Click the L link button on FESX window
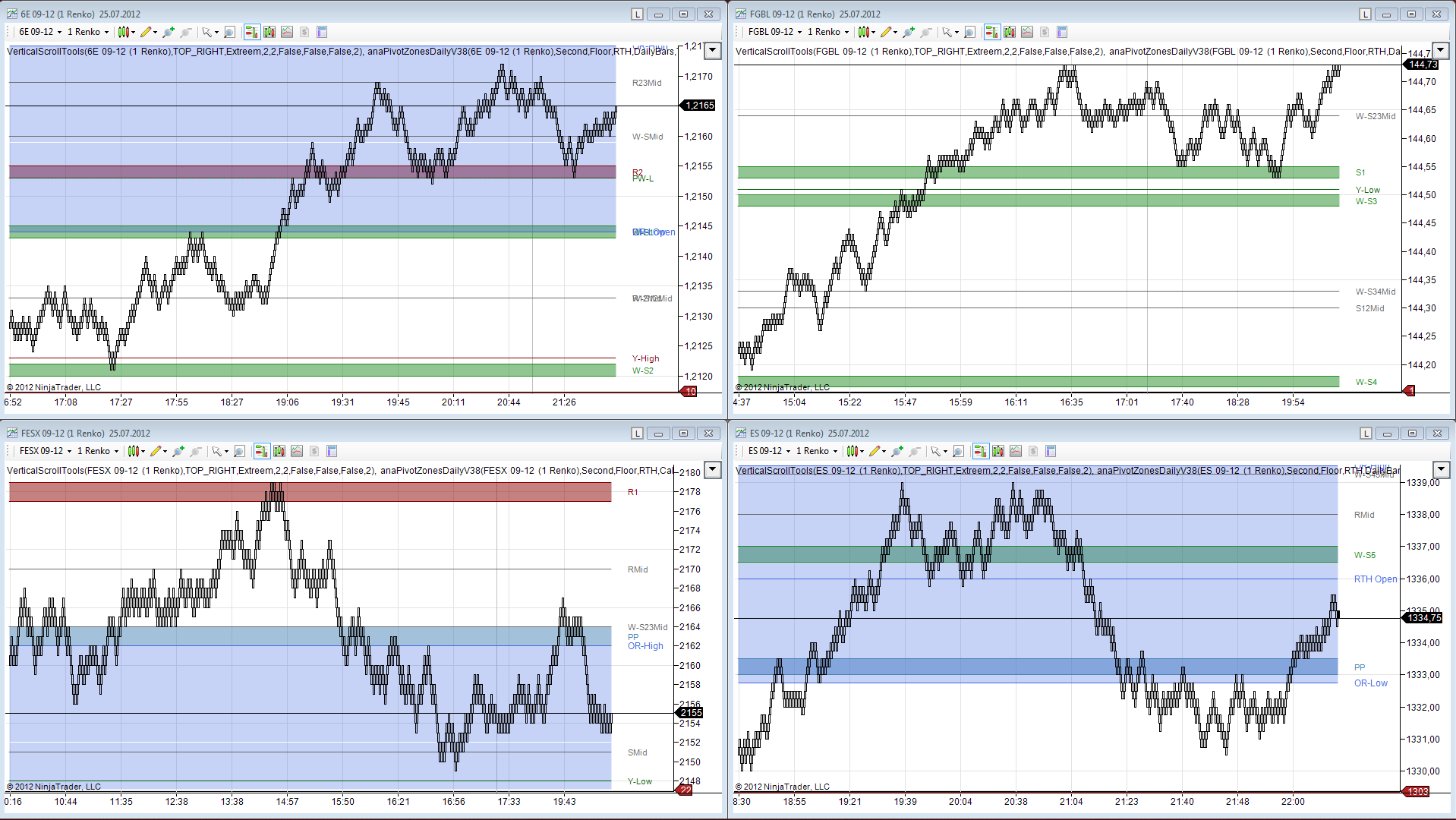The height and width of the screenshot is (820, 1456). pos(637,434)
